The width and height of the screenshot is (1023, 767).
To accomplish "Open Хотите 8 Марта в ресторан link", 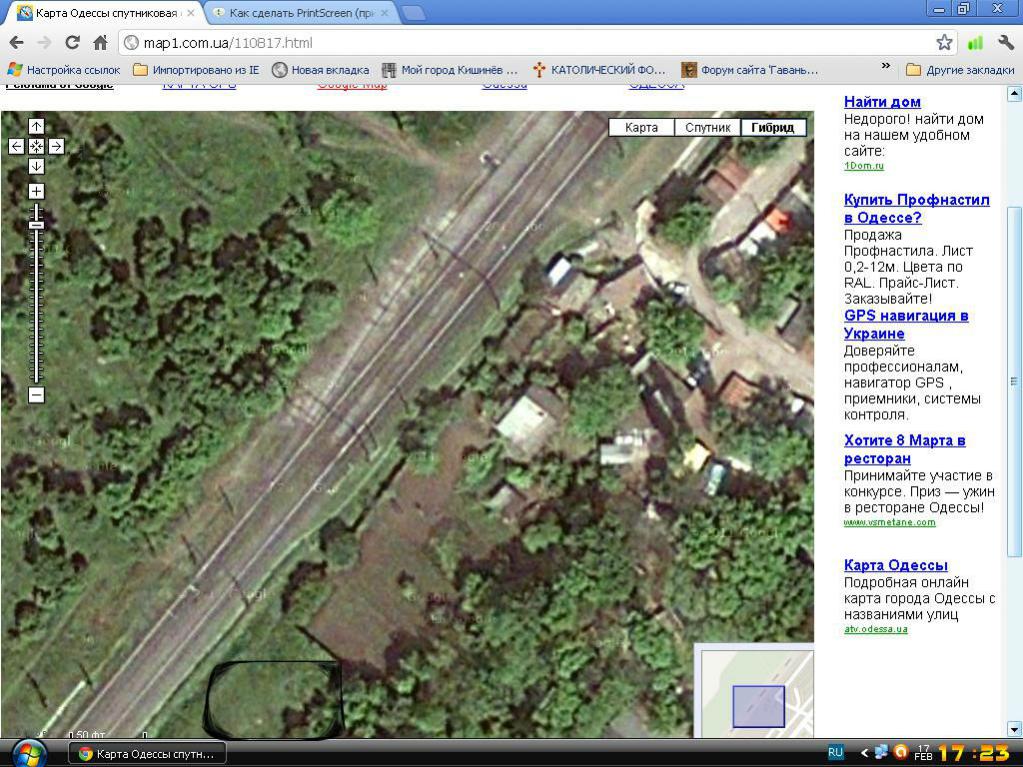I will tap(904, 449).
